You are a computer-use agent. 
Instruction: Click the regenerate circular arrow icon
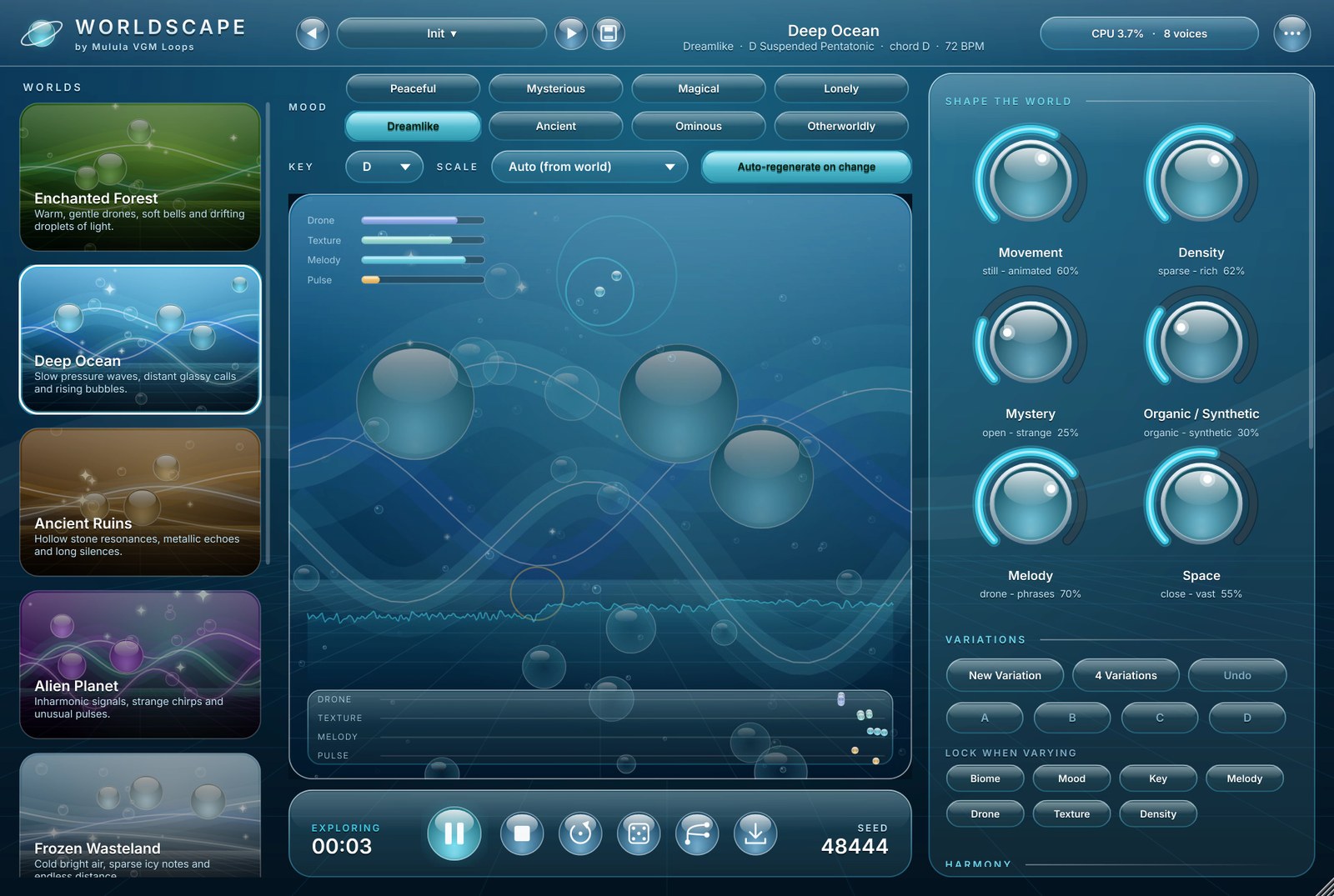tap(580, 833)
